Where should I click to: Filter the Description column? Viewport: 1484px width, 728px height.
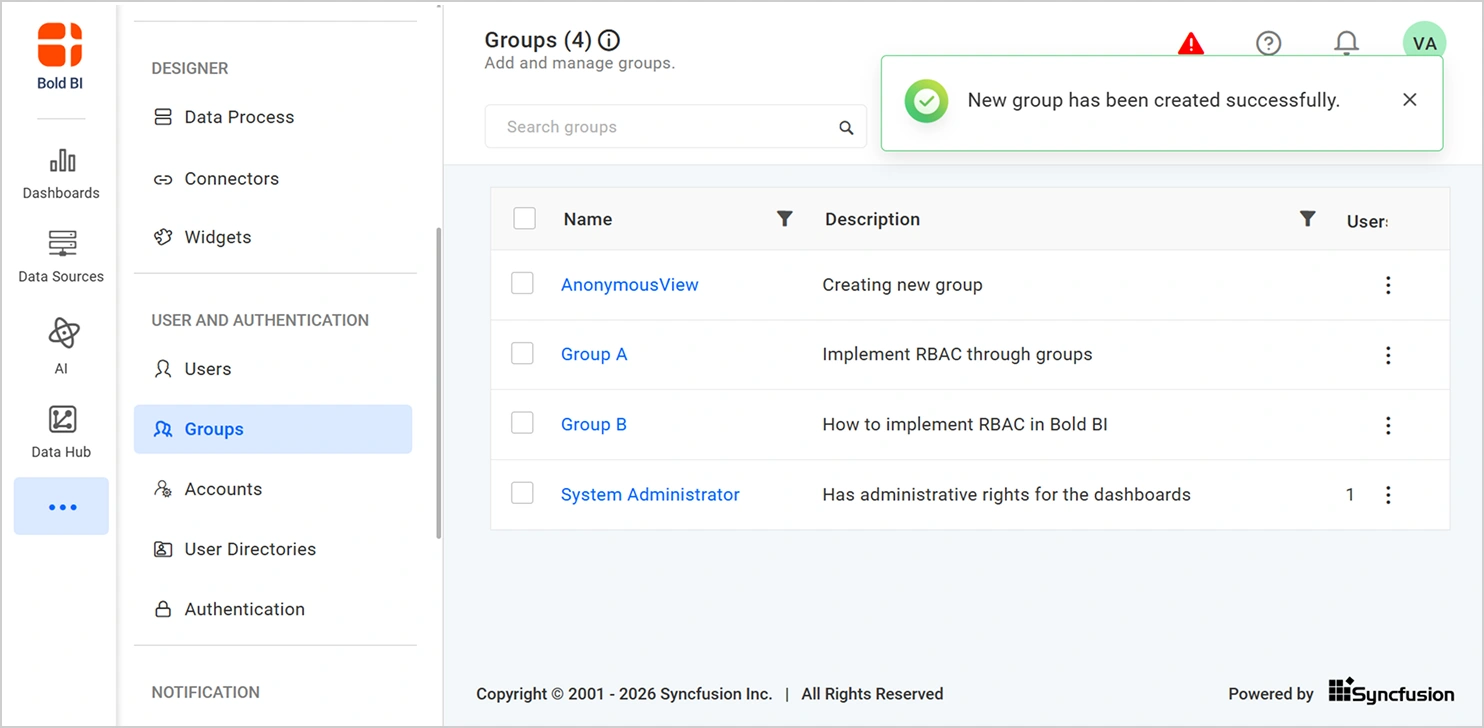(x=1307, y=218)
